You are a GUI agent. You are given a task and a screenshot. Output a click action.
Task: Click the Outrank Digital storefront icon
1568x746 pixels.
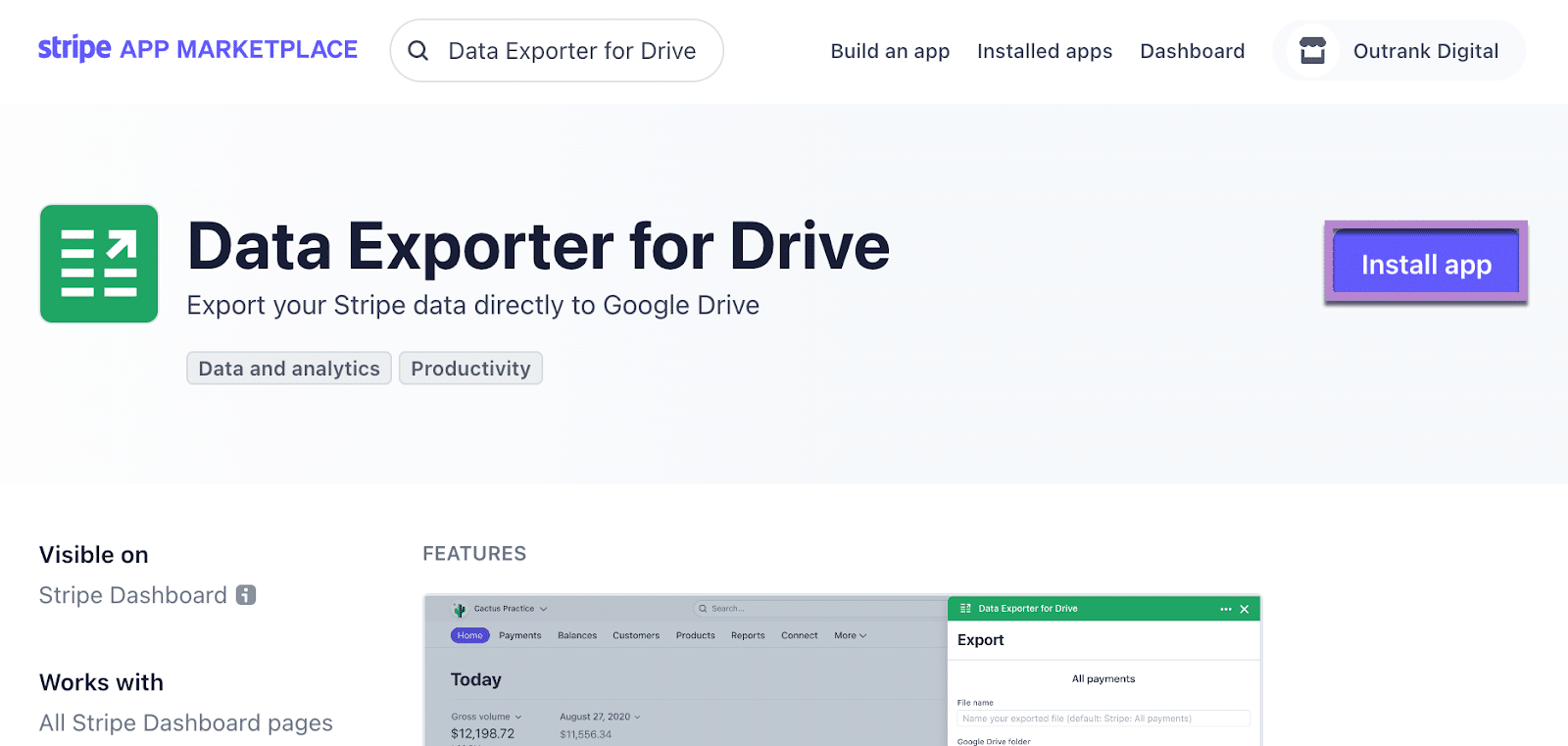point(1312,51)
